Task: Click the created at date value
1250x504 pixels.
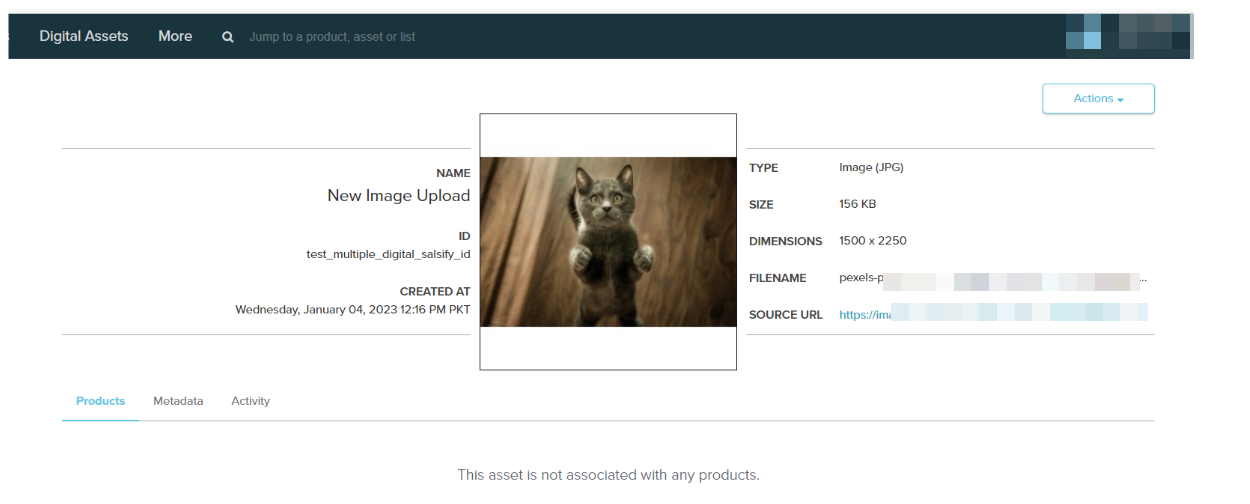Action: tap(352, 309)
